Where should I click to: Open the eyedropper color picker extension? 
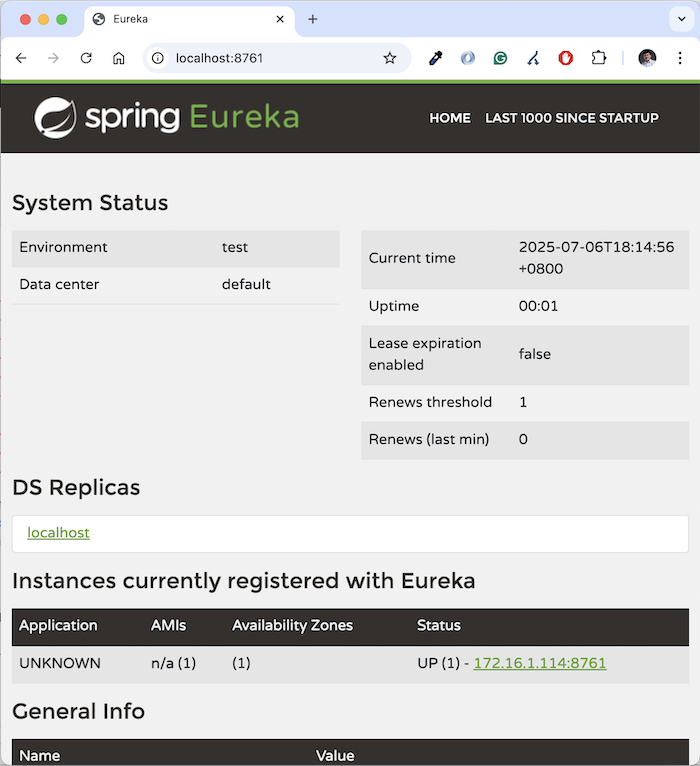(x=435, y=59)
